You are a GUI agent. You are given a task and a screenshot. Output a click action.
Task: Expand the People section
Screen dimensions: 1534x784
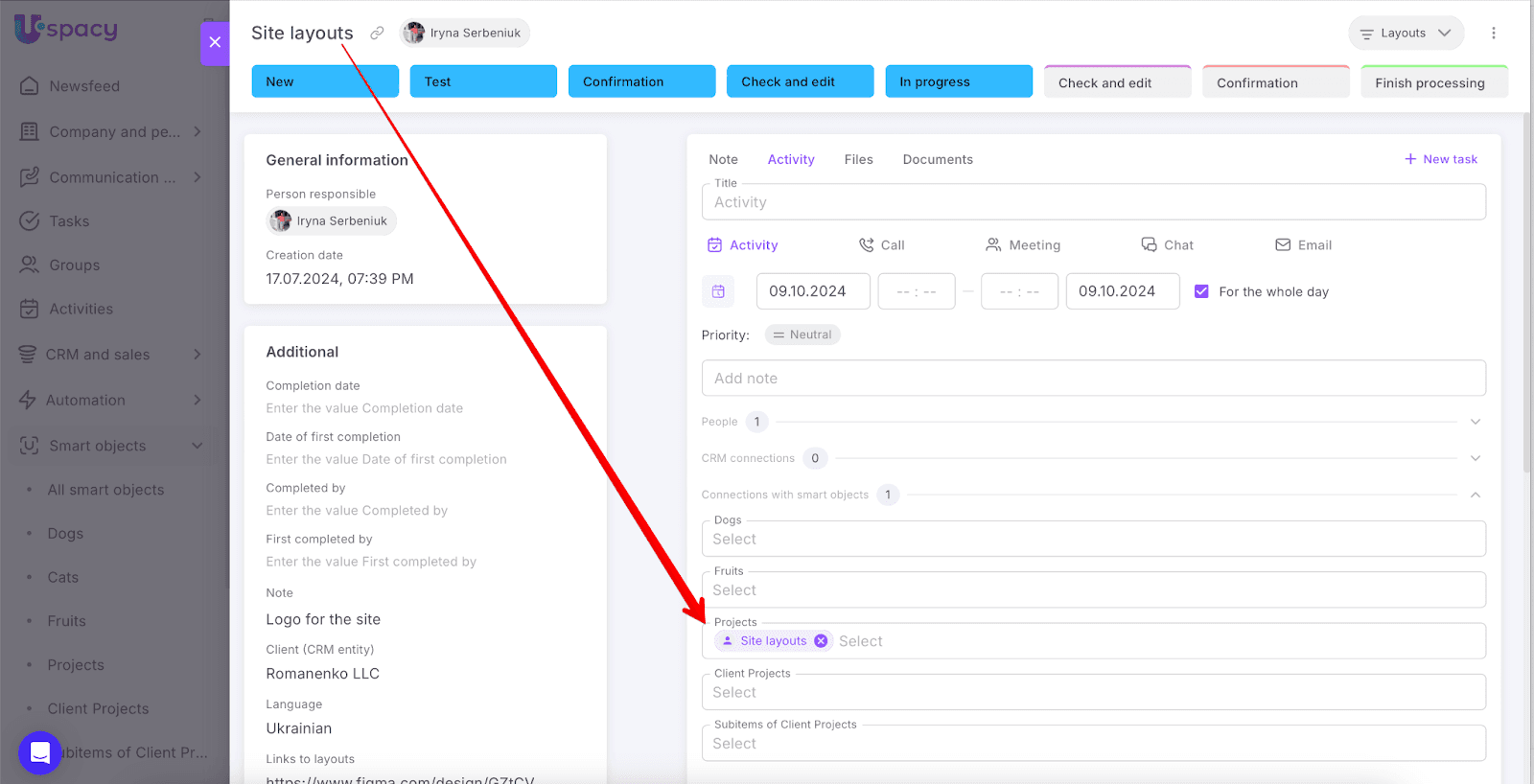pos(1476,422)
